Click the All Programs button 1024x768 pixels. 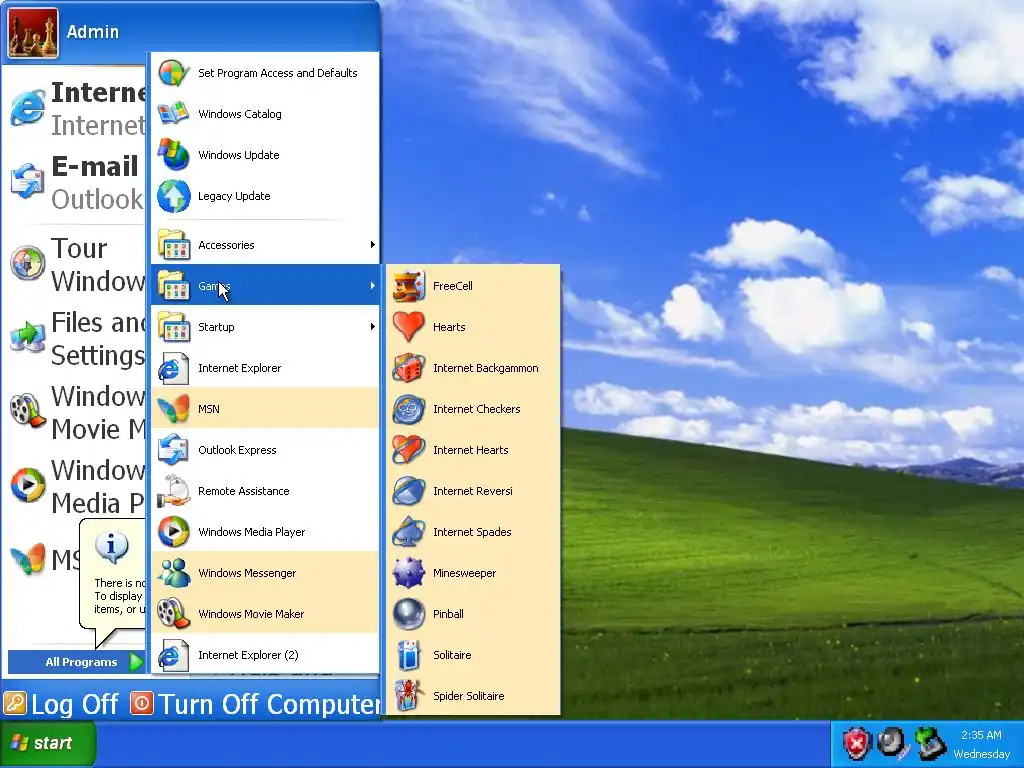click(x=76, y=662)
